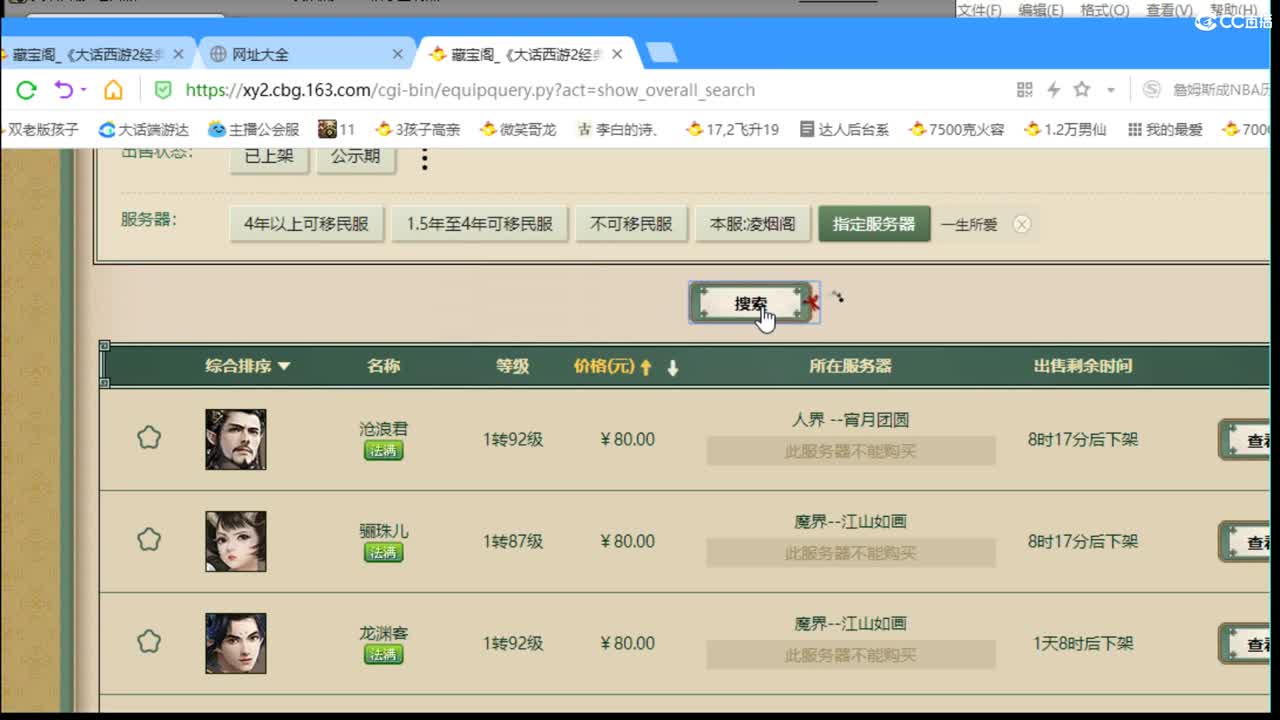Screen dimensions: 1280x720
Task: Open bookmark named 11
Action: click(x=337, y=129)
